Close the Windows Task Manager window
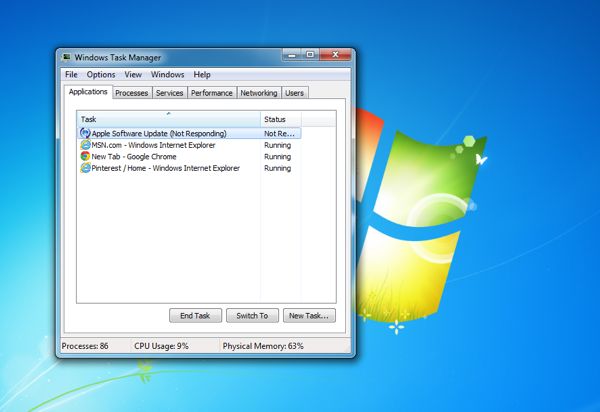This screenshot has height=412, width=600. 335,55
